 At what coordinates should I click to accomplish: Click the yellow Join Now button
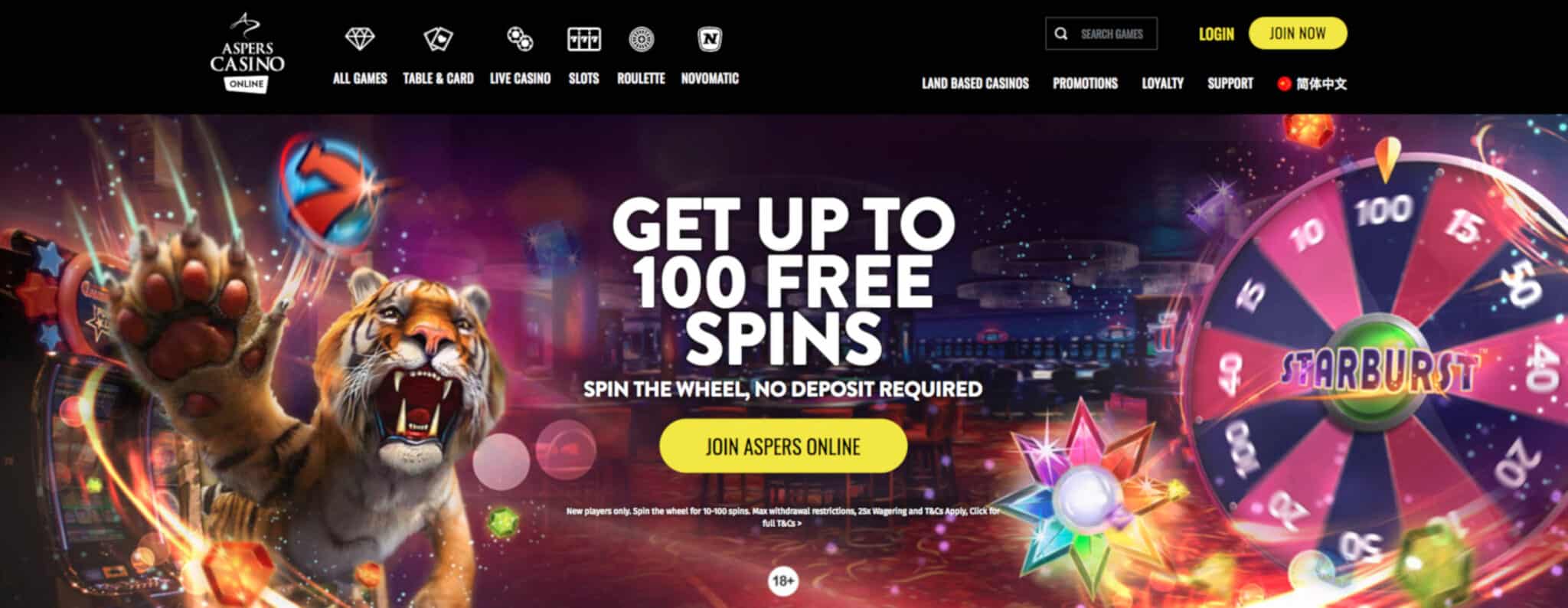click(1297, 33)
